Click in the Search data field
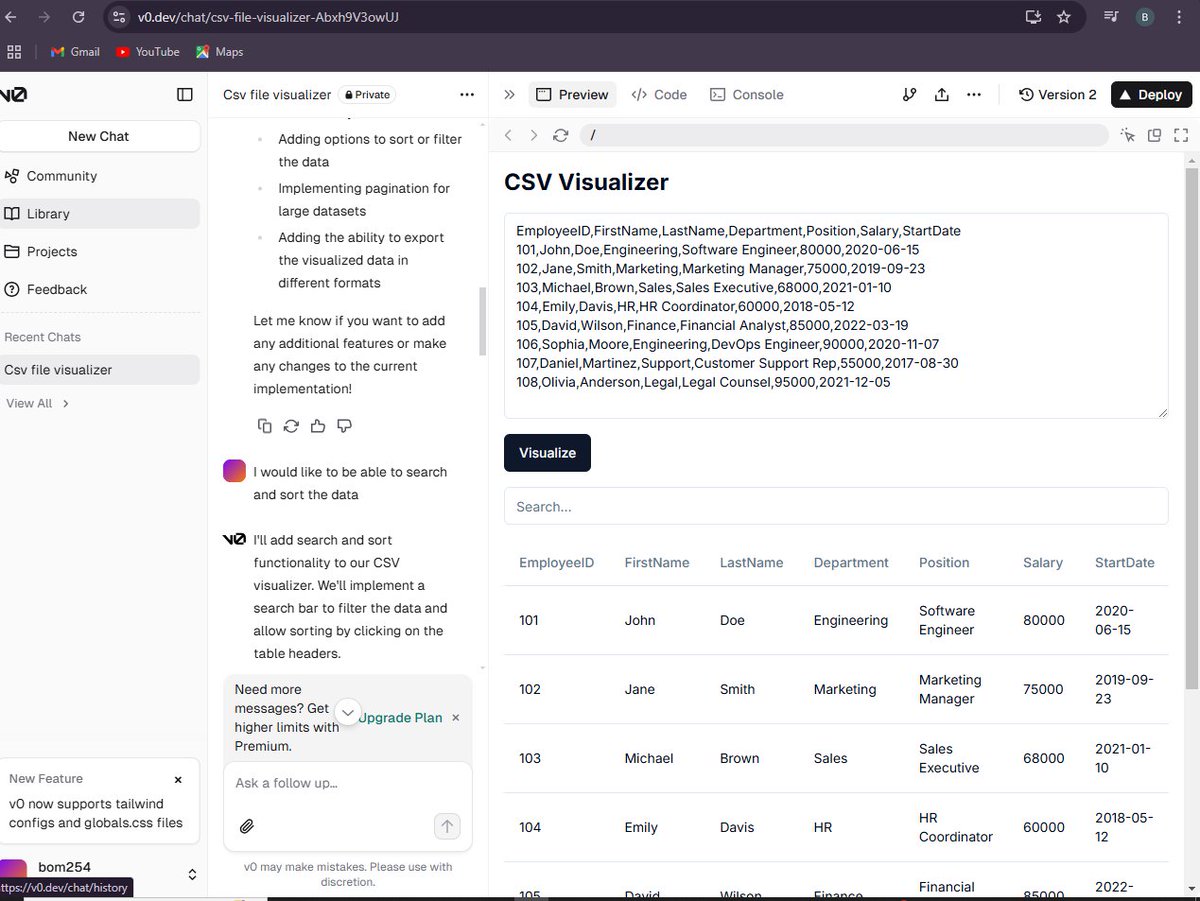Screen dimensions: 1200x901 [836, 506]
